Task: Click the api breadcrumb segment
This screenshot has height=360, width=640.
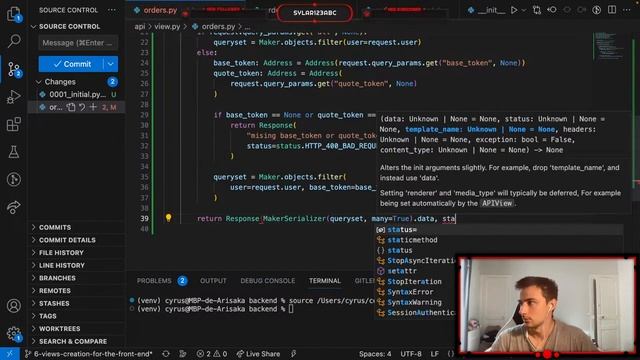Action: (x=140, y=27)
